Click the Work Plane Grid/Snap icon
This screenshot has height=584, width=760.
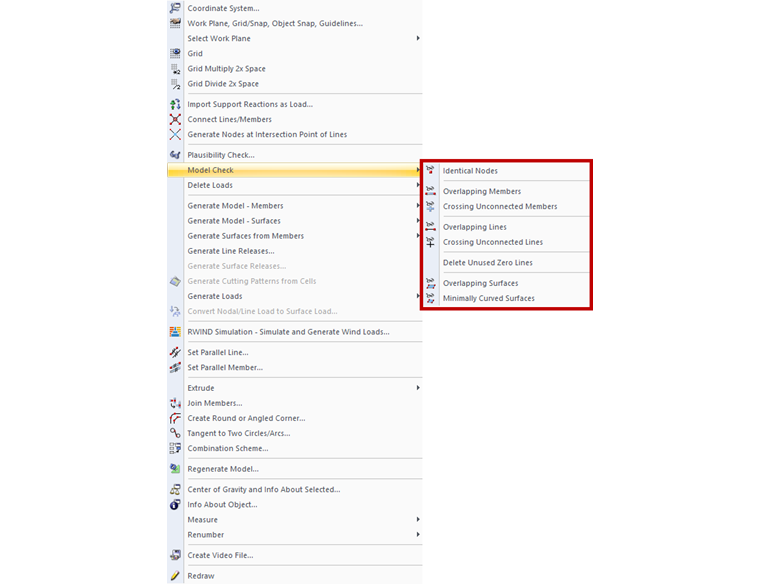point(175,23)
